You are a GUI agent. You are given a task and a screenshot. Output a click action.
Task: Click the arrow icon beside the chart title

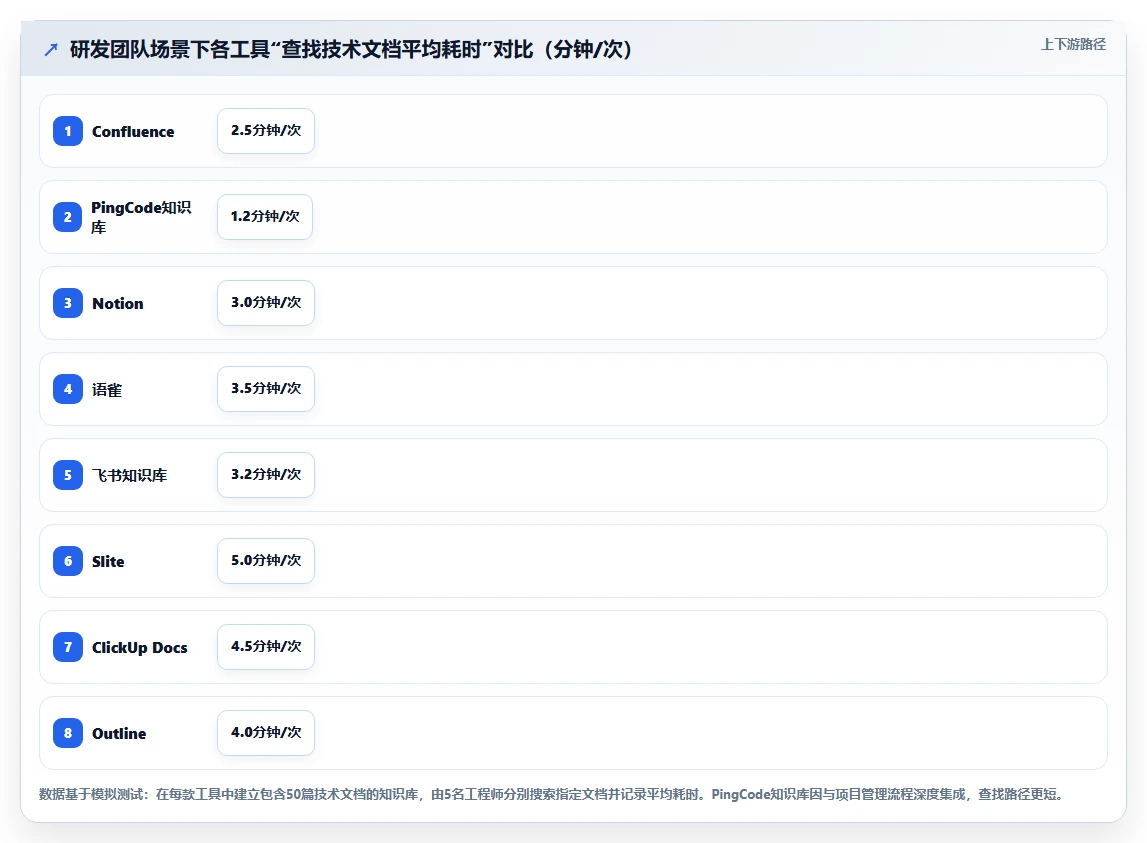(50, 50)
